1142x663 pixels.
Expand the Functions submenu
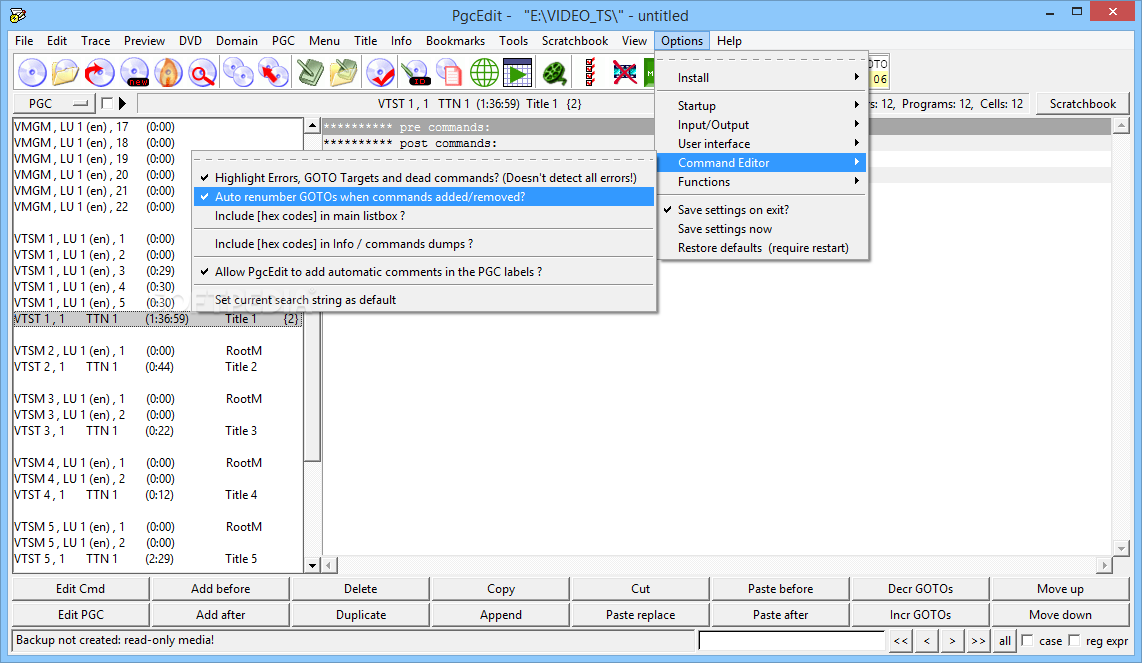[763, 181]
